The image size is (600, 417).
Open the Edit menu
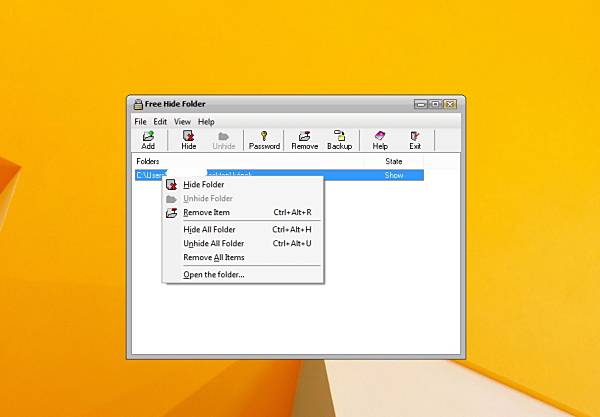(x=160, y=122)
